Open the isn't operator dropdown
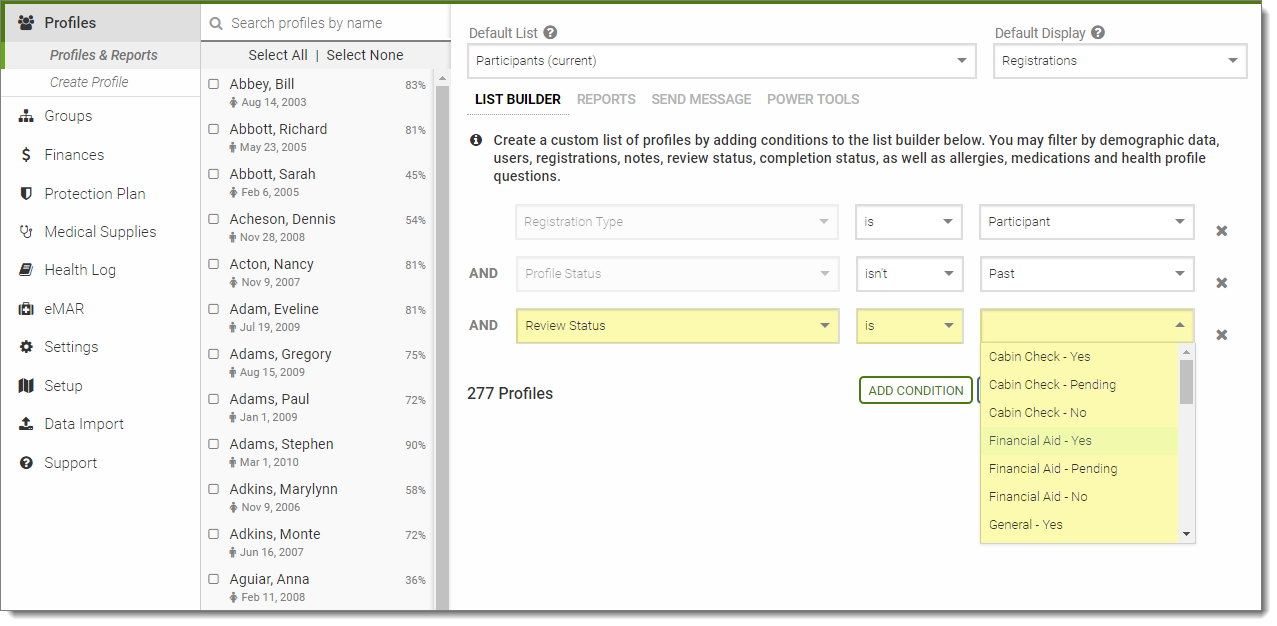This screenshot has width=1277, height=626. click(x=908, y=274)
